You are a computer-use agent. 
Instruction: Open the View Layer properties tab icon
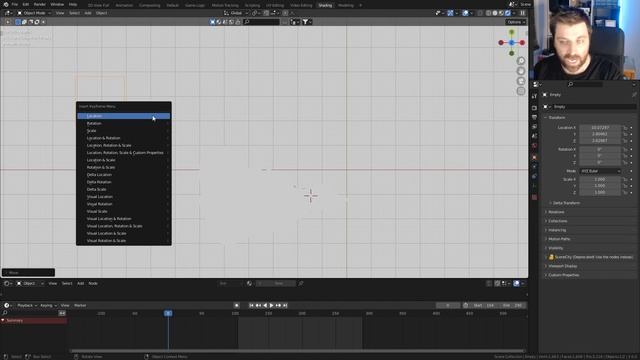tap(534, 127)
